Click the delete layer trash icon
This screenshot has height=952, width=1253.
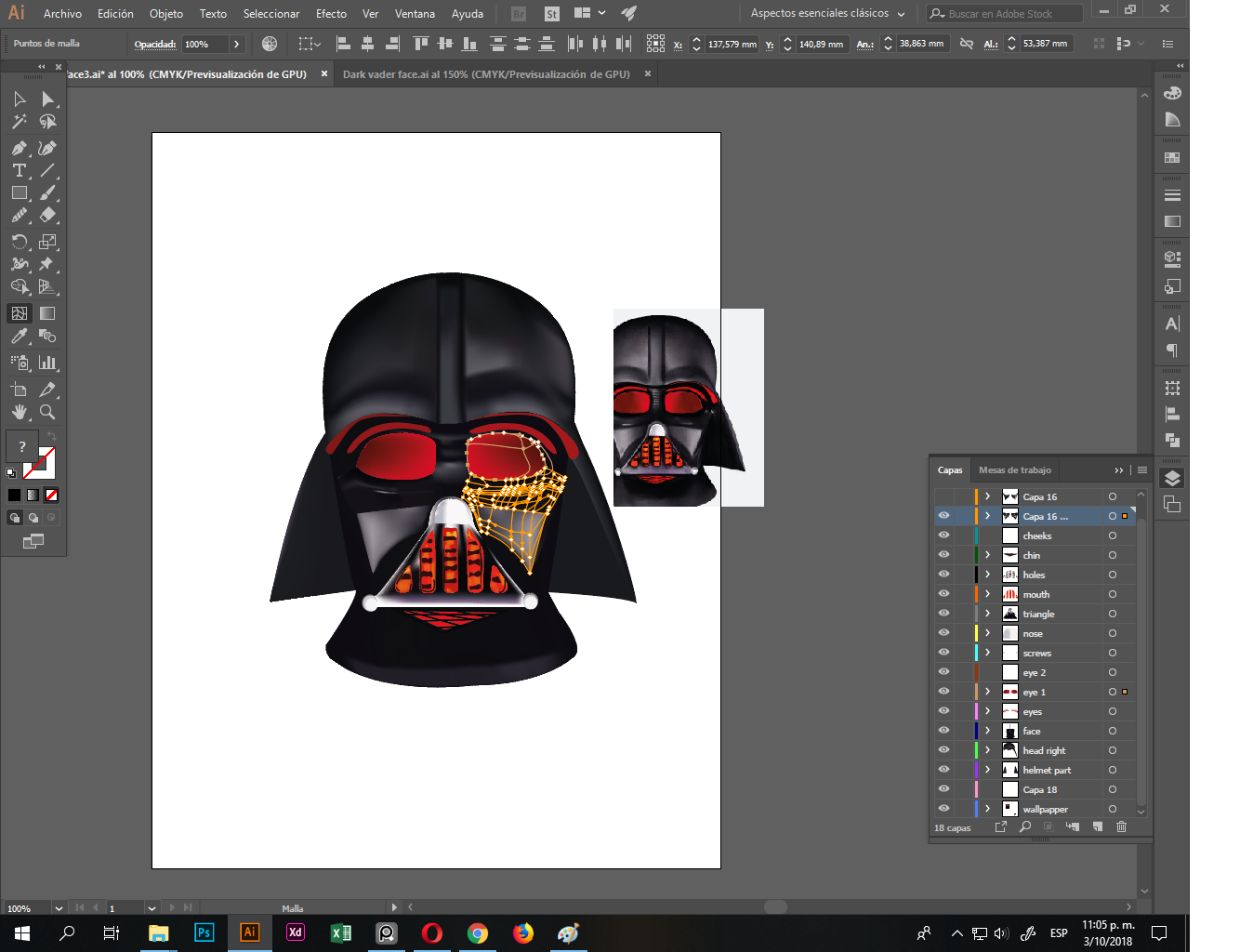click(1121, 826)
